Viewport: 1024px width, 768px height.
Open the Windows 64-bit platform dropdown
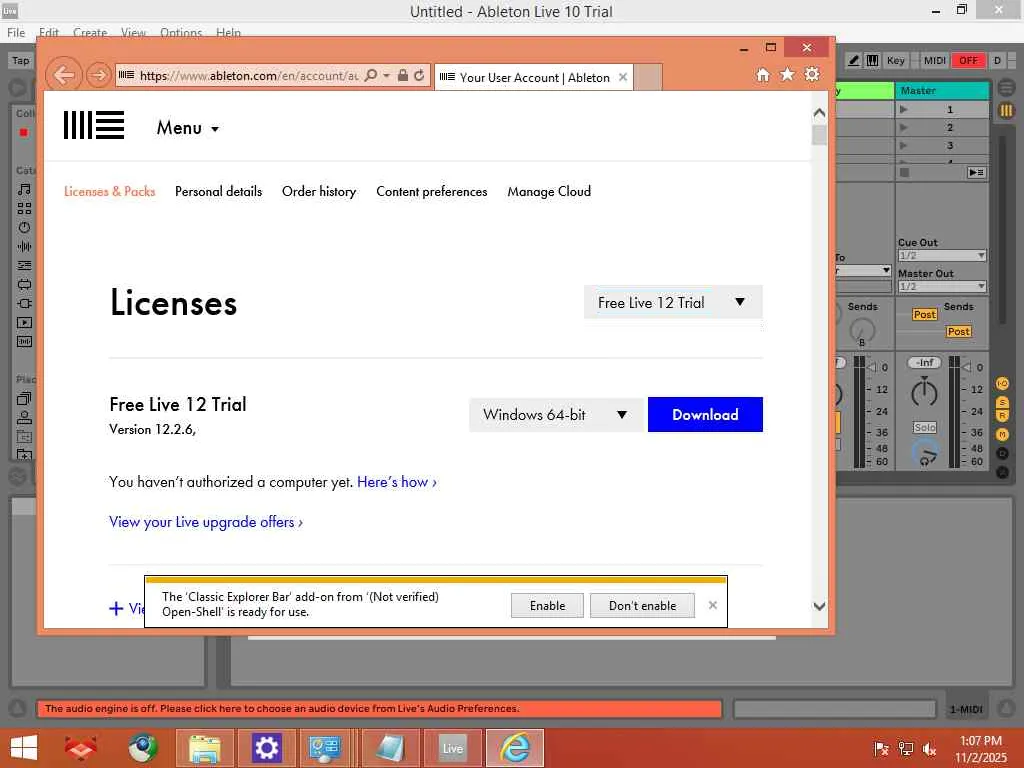(x=556, y=415)
